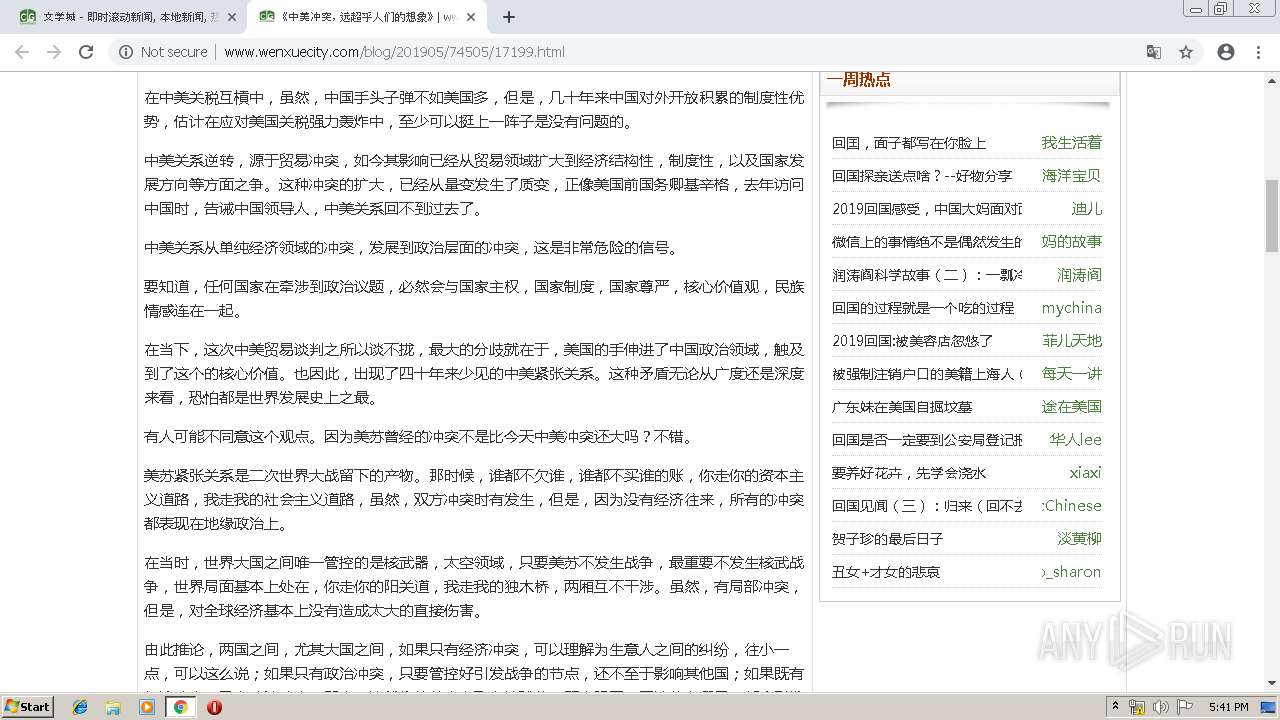
Task: Close the 中美冲突 blog tab
Action: [471, 17]
